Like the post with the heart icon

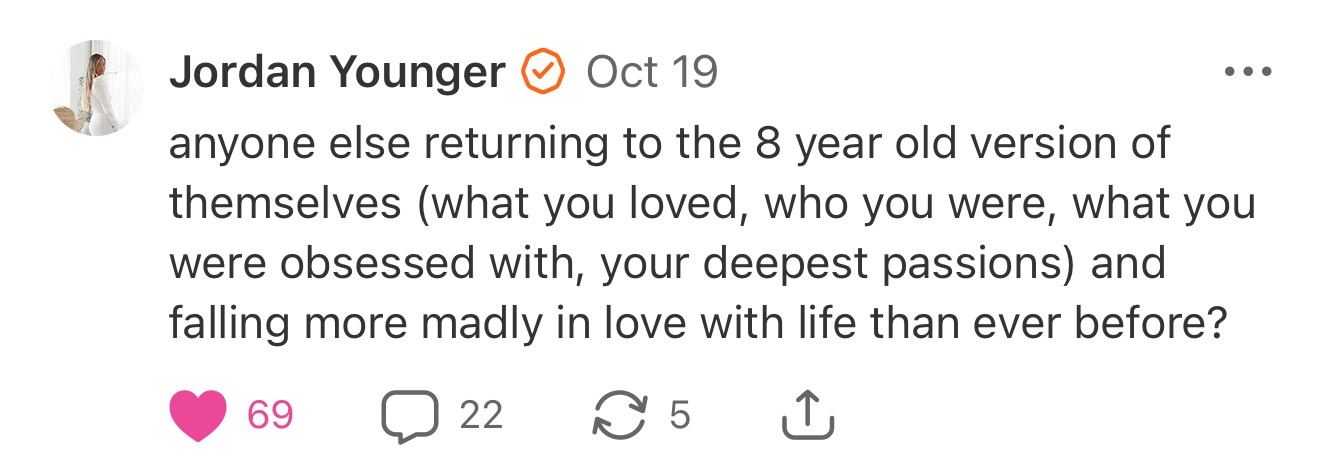199,415
